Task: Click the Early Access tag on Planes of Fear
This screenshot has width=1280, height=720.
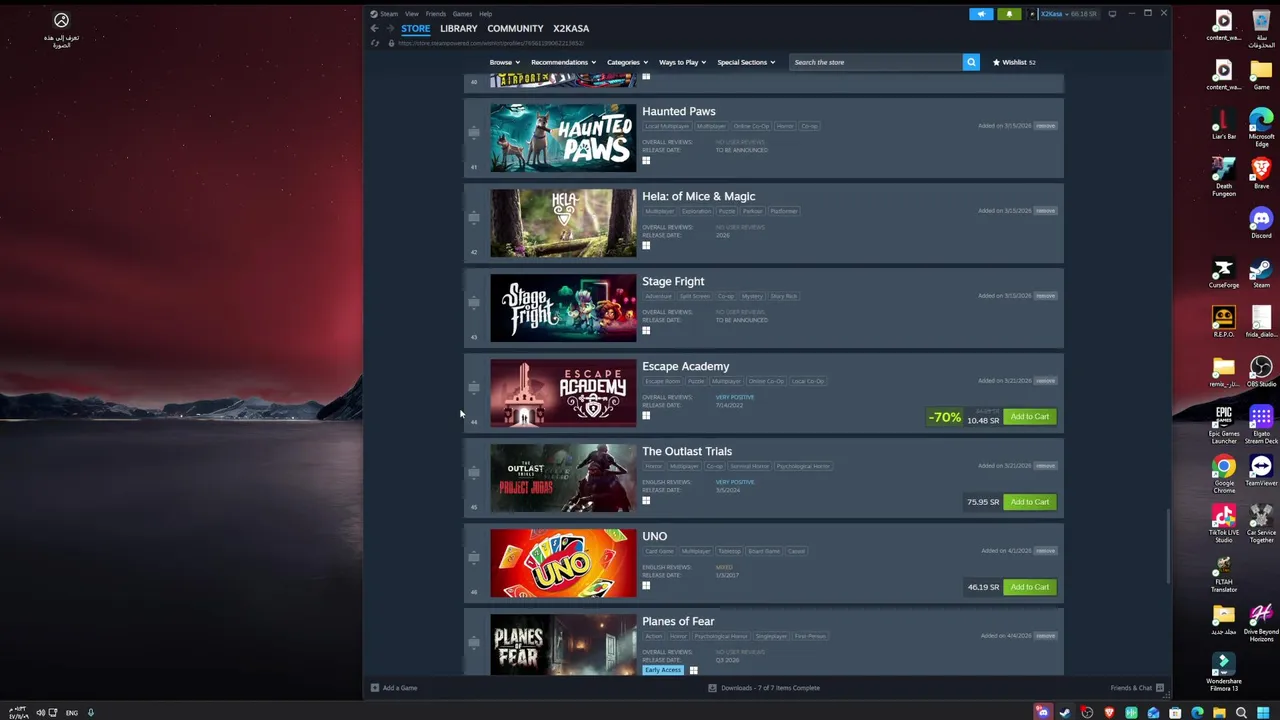Action: pos(663,670)
